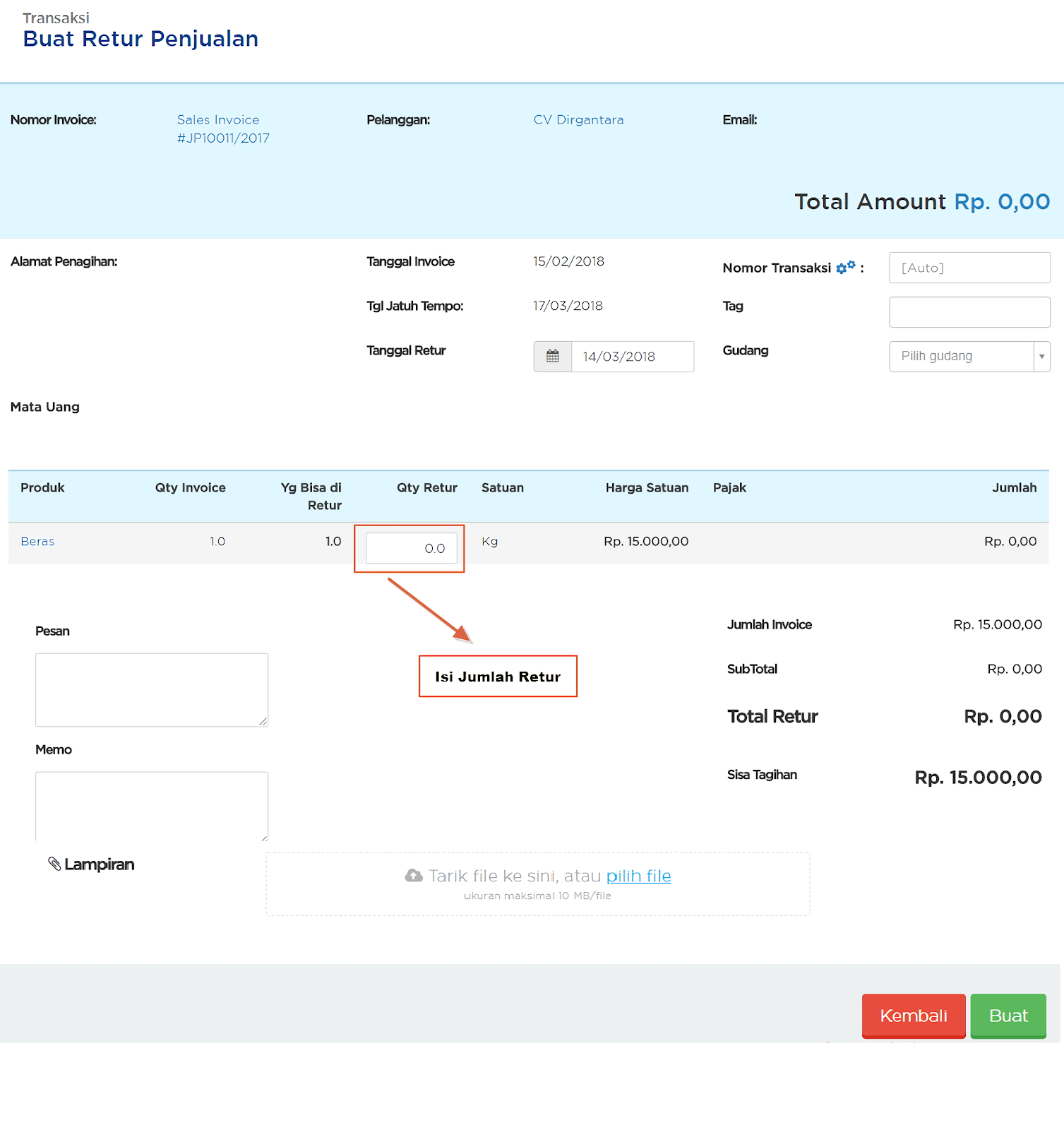Click inside the Memo text area
This screenshot has width=1064, height=1130.
tap(152, 807)
